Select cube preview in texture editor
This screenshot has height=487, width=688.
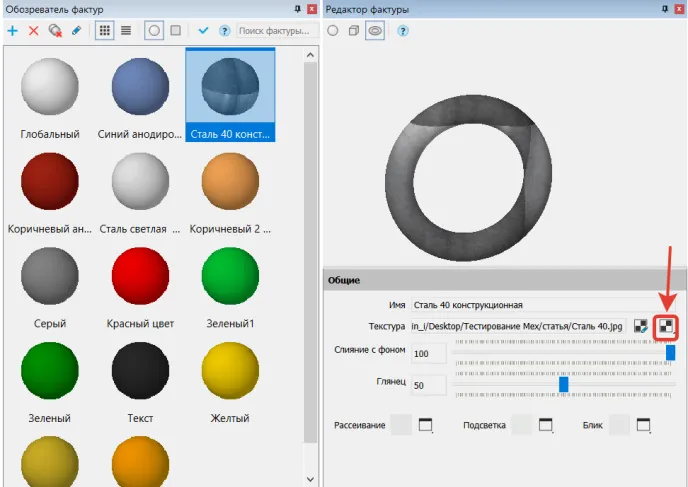point(354,31)
